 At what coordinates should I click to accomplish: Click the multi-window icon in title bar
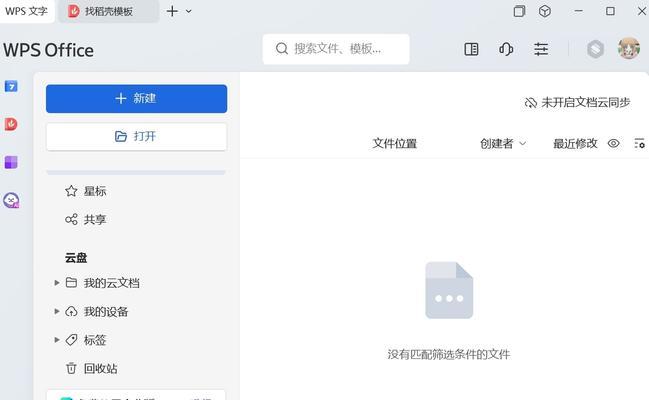pos(519,11)
